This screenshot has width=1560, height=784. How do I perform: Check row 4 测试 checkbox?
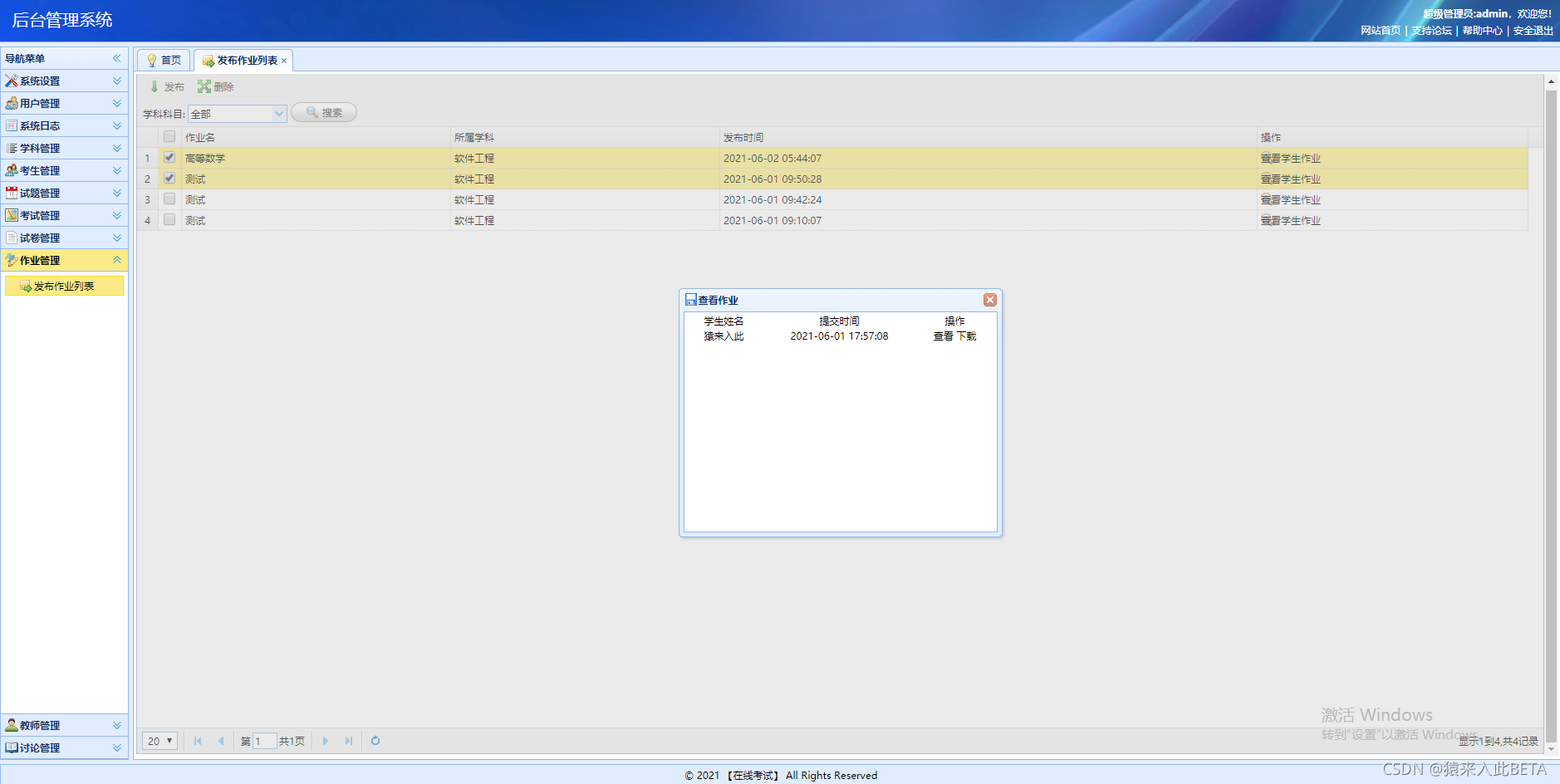point(169,219)
